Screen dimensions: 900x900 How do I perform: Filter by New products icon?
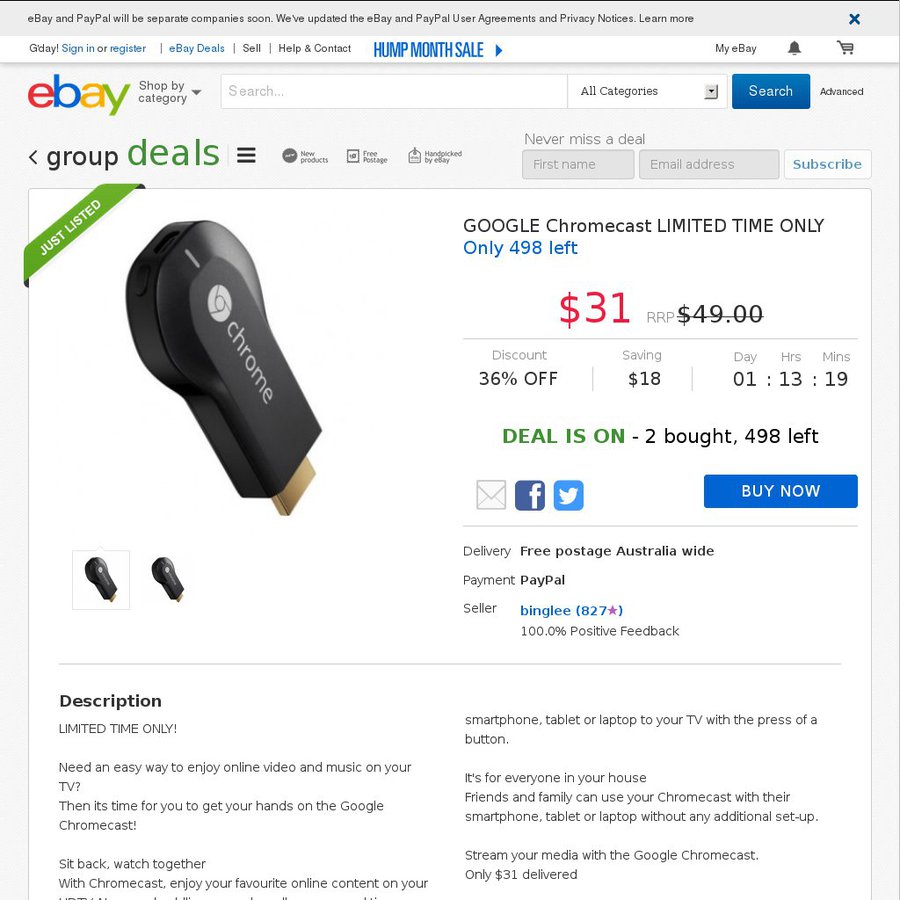[305, 156]
